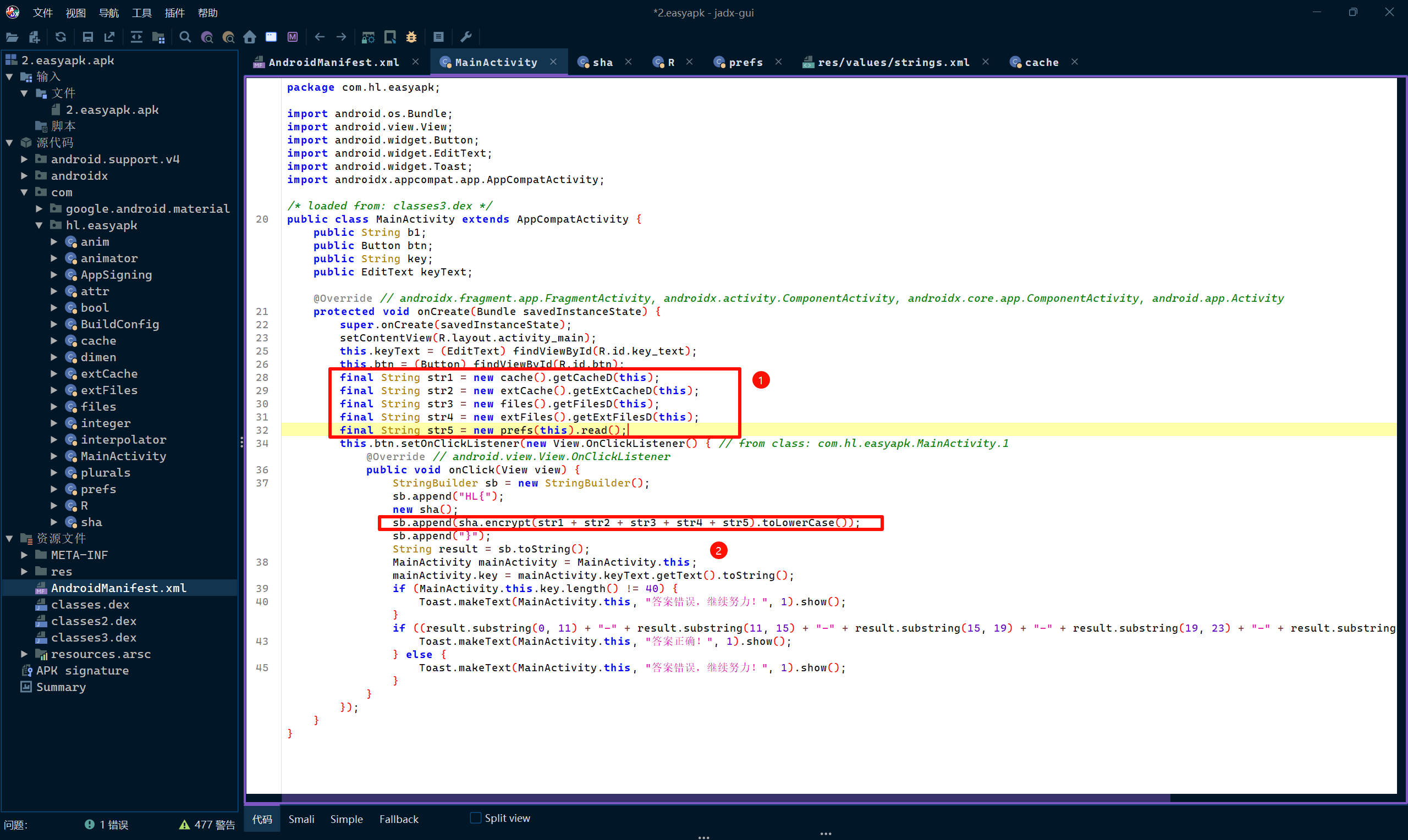The width and height of the screenshot is (1408, 840).
Task: Collapse the 资源文件 tree node
Action: coord(9,538)
